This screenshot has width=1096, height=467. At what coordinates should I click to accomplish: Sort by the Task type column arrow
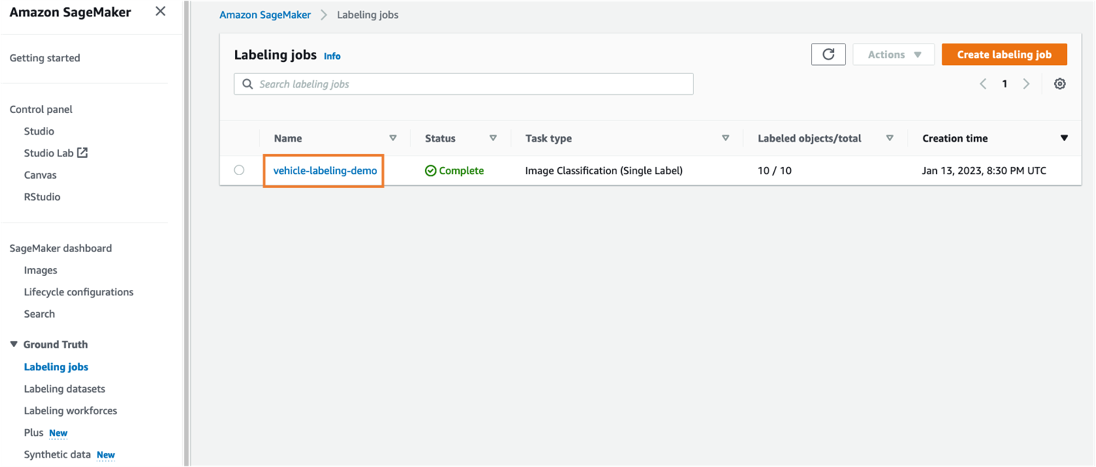pyautogui.click(x=725, y=138)
